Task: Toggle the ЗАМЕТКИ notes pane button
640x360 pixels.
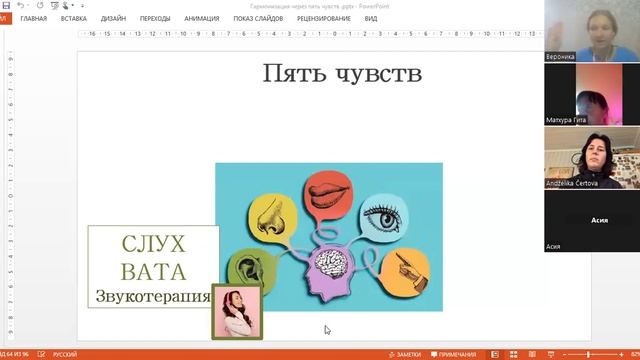Action: 404,355
